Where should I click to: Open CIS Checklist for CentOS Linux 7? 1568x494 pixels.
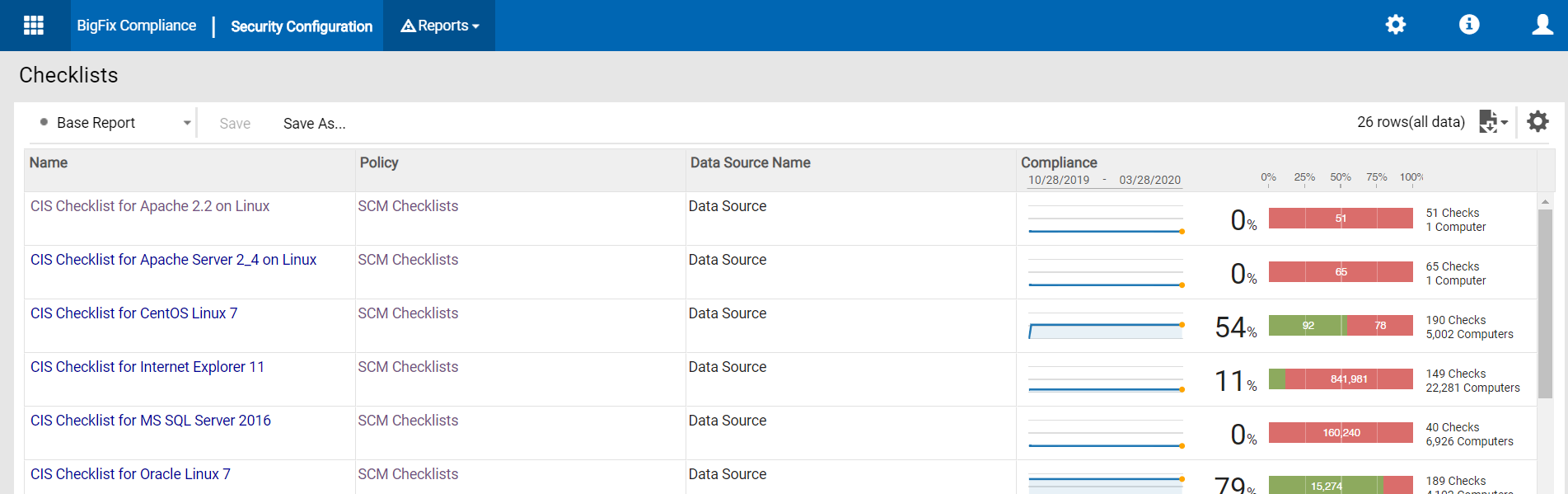tap(133, 313)
